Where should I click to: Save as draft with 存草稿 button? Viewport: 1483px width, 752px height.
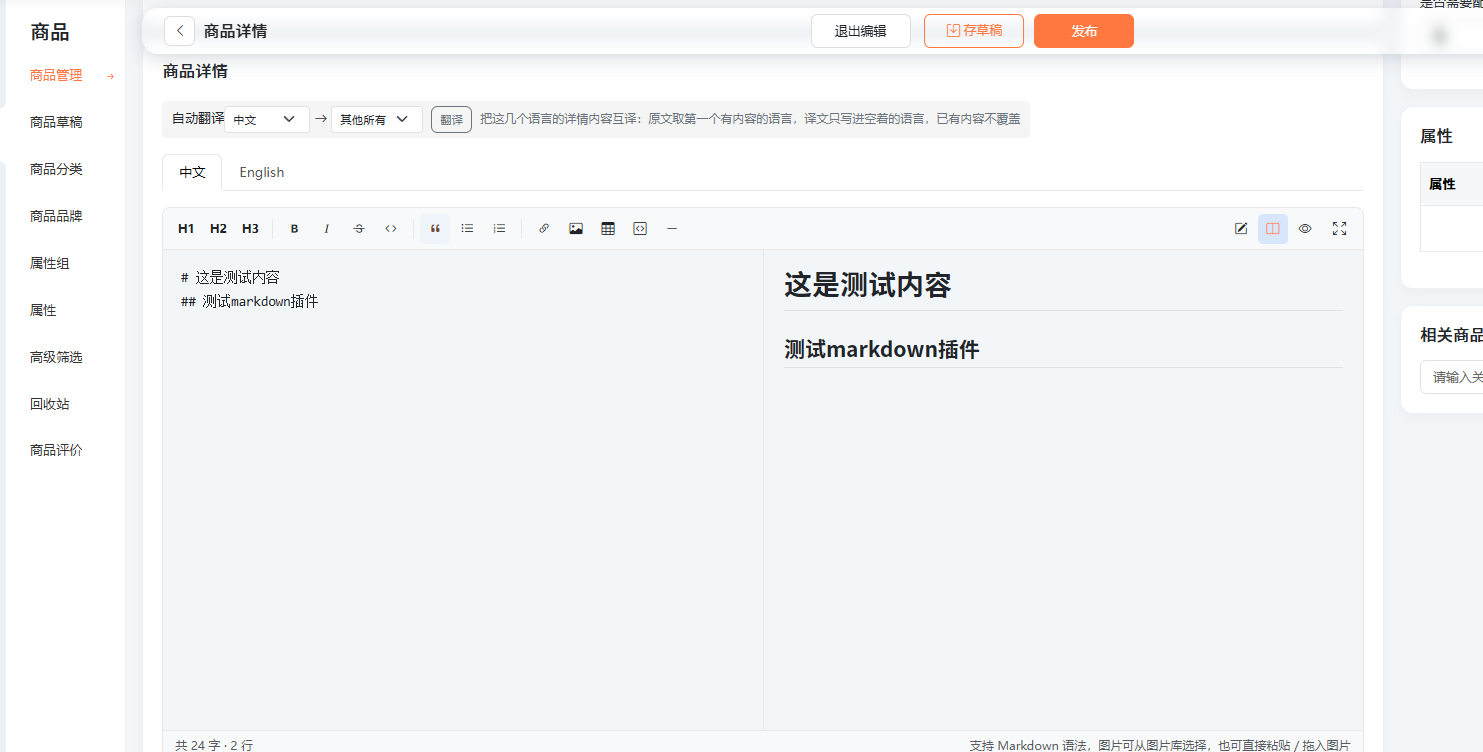(974, 31)
